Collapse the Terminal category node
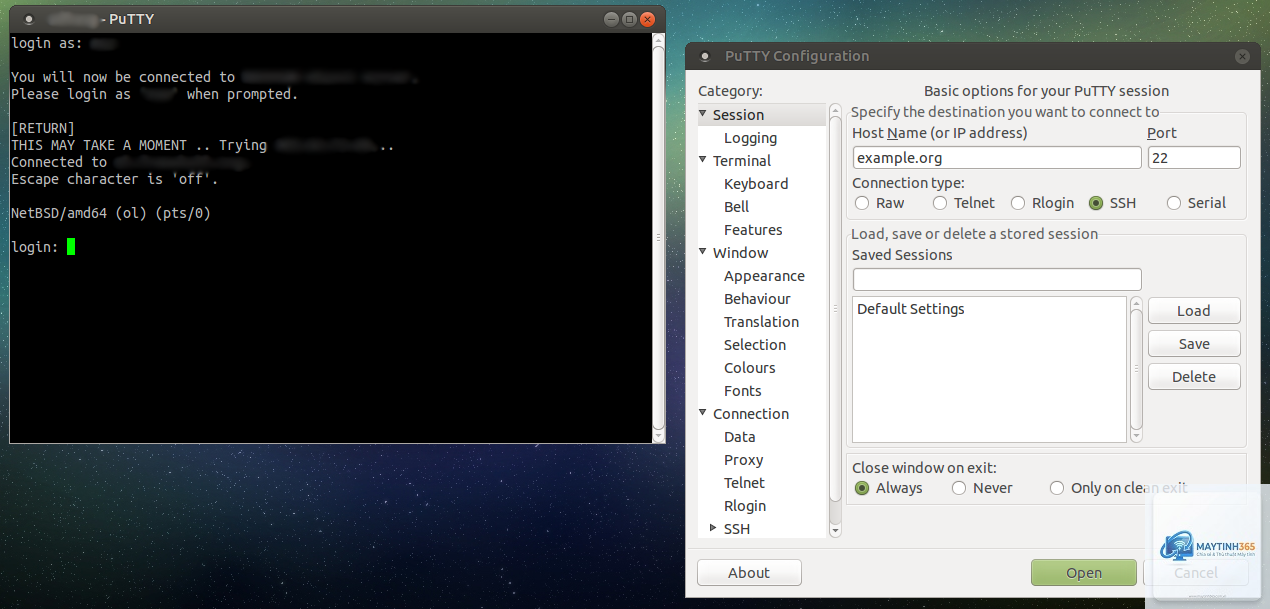This screenshot has height=609, width=1270. click(x=703, y=160)
